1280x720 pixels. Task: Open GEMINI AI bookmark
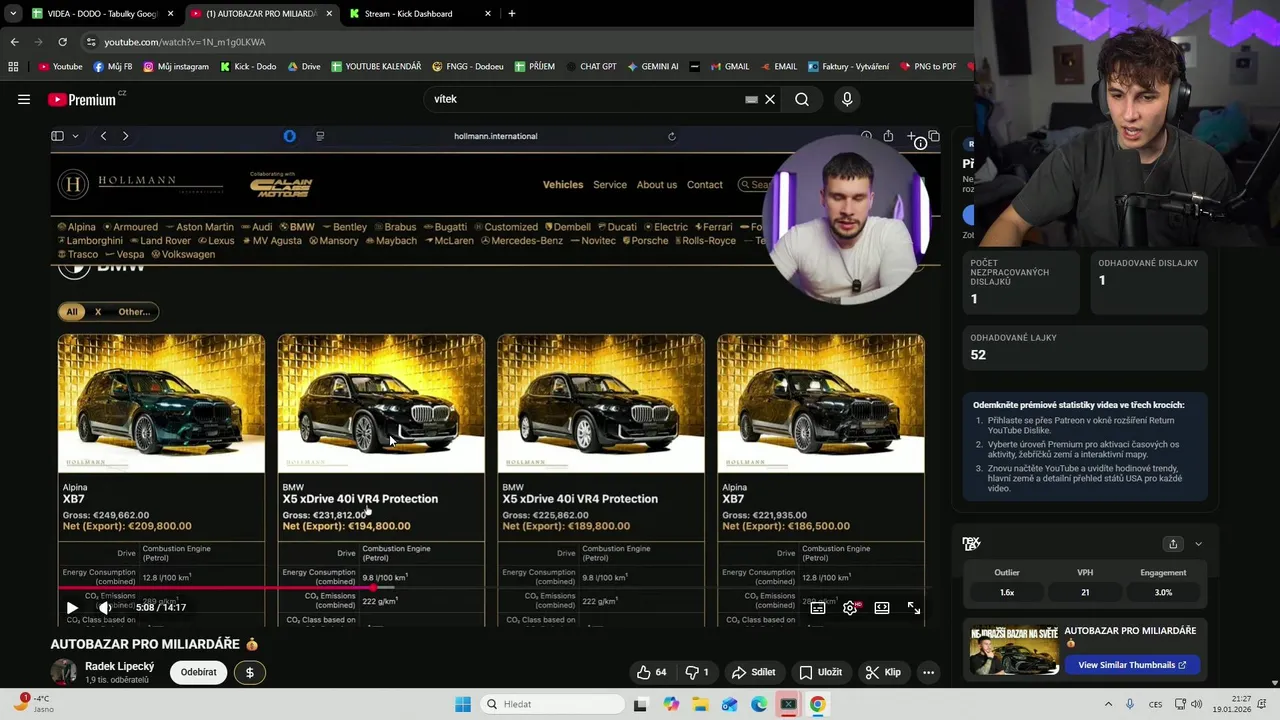[652, 67]
